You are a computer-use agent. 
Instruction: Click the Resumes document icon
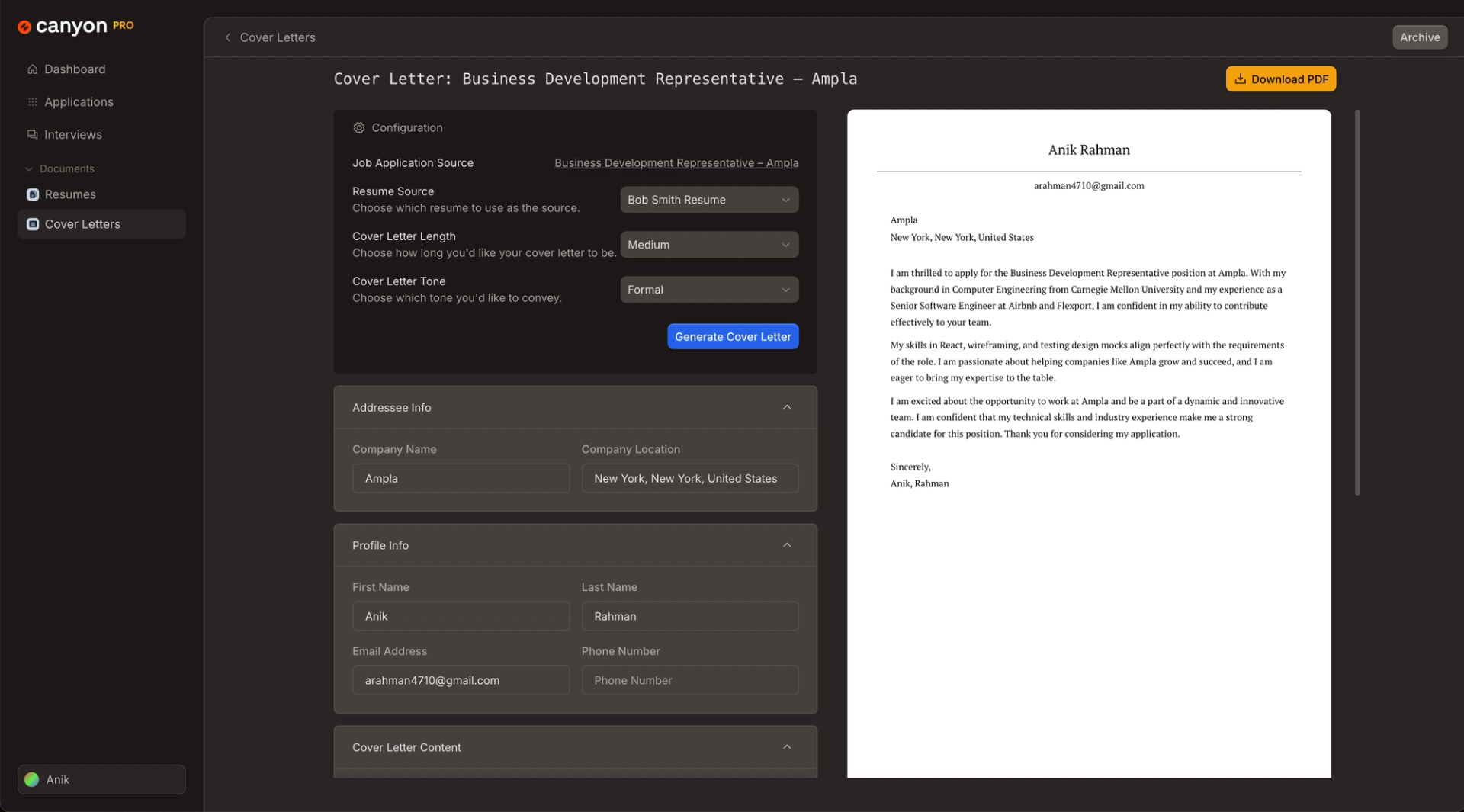33,194
